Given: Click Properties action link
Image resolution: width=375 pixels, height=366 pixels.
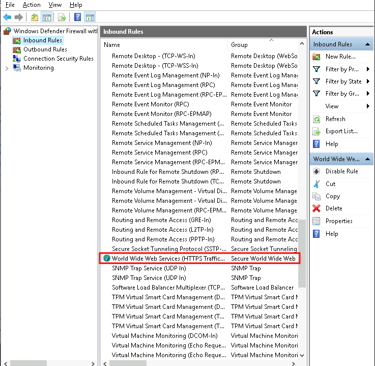Looking at the screenshot, I should (339, 221).
